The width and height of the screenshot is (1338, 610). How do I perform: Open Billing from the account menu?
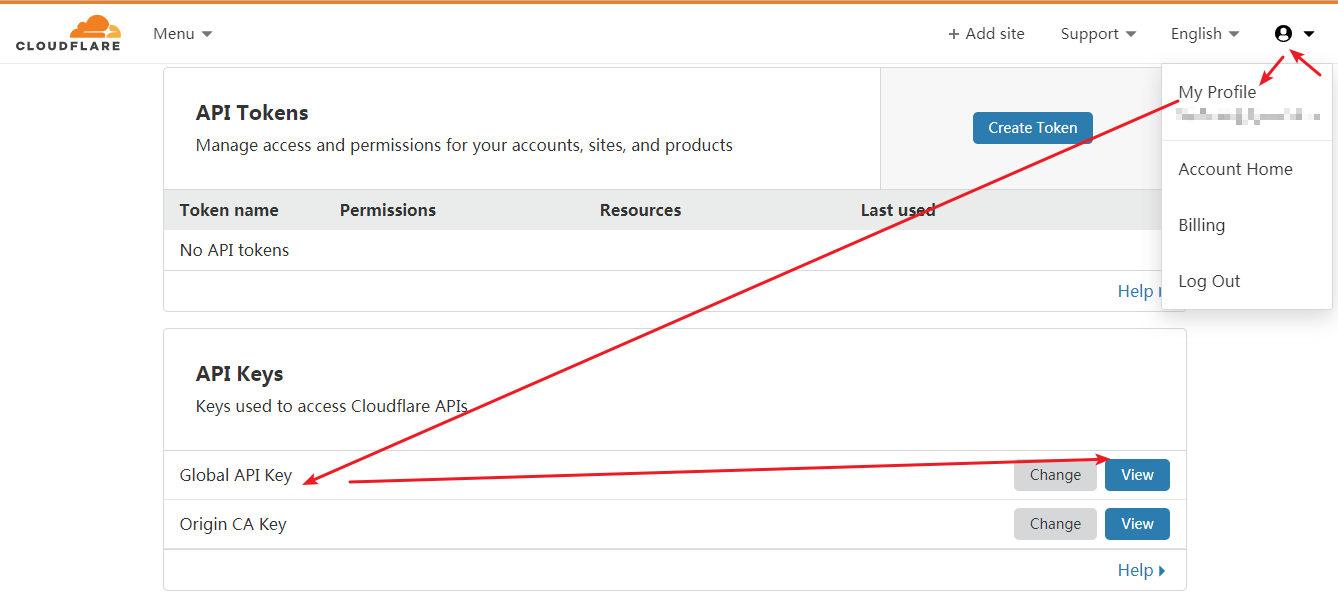click(1201, 225)
